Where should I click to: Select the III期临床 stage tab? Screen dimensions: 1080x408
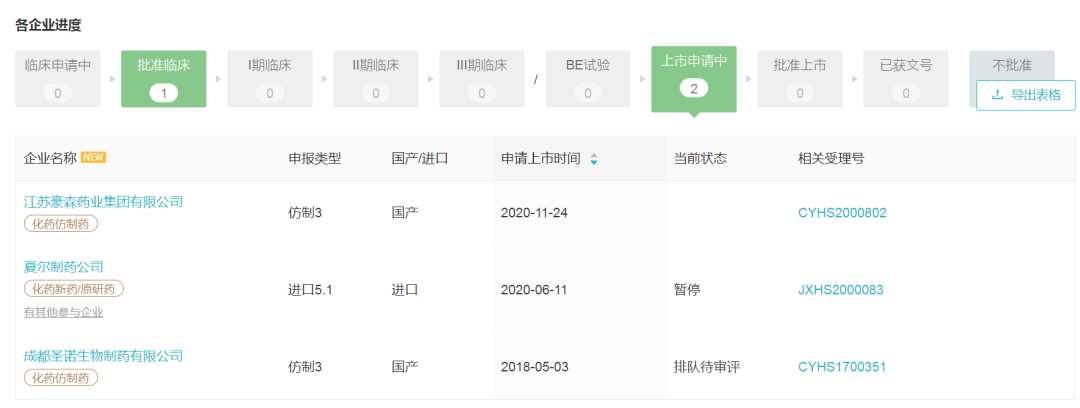pyautogui.click(x=482, y=79)
